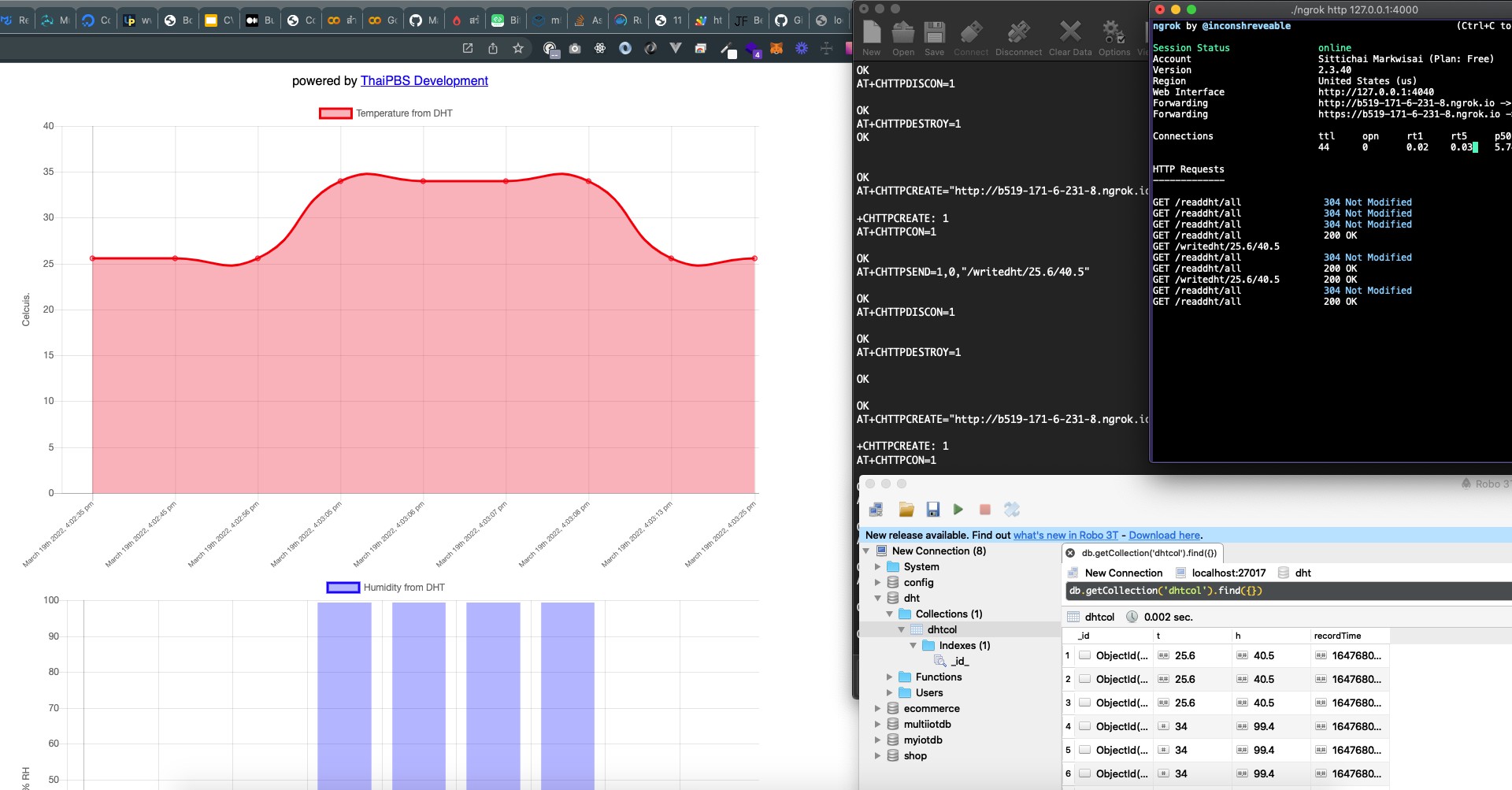This screenshot has width=1512, height=790.
Task: Collapse dht database node
Action: (878, 598)
